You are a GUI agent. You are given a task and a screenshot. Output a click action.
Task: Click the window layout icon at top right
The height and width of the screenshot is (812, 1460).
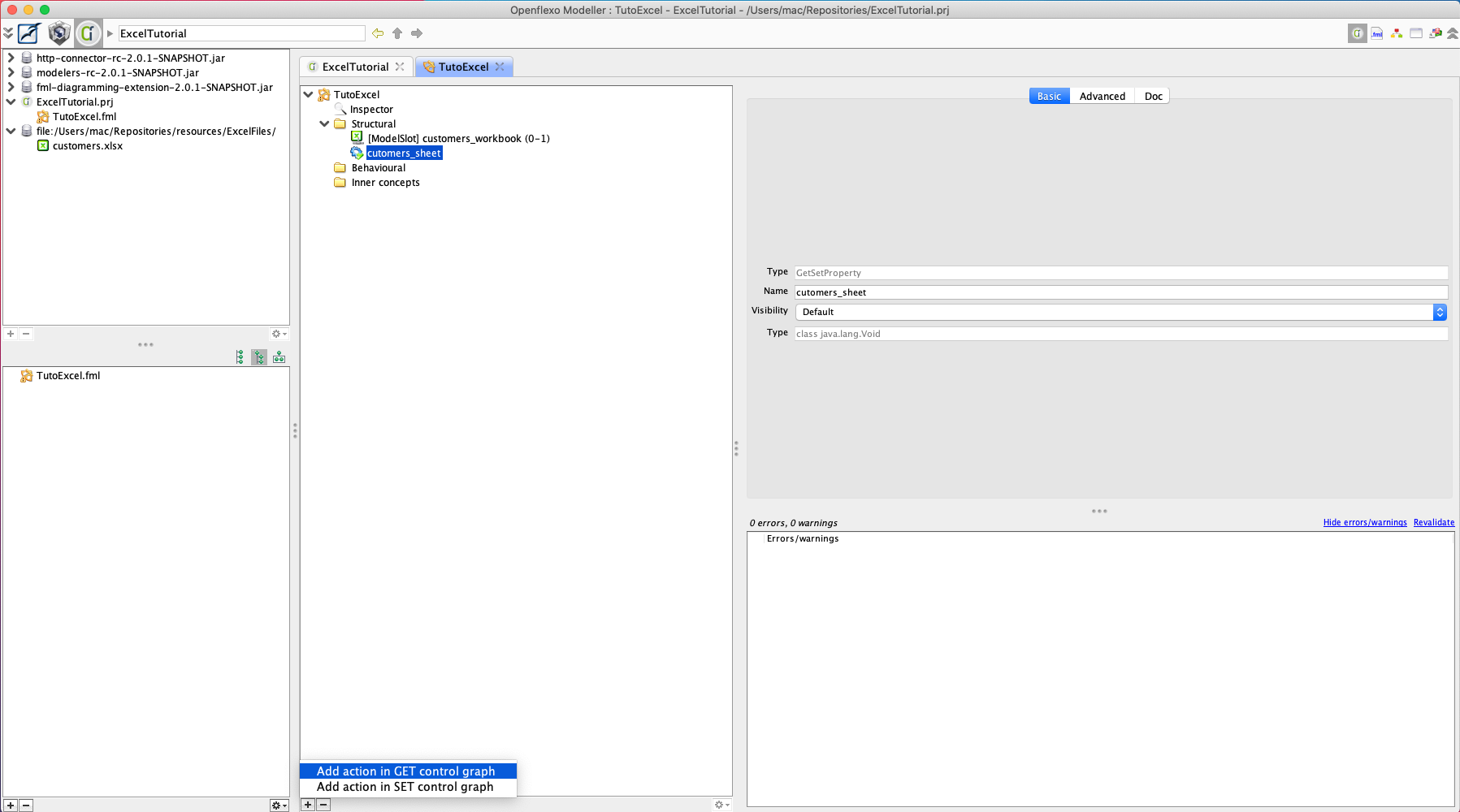click(1416, 33)
